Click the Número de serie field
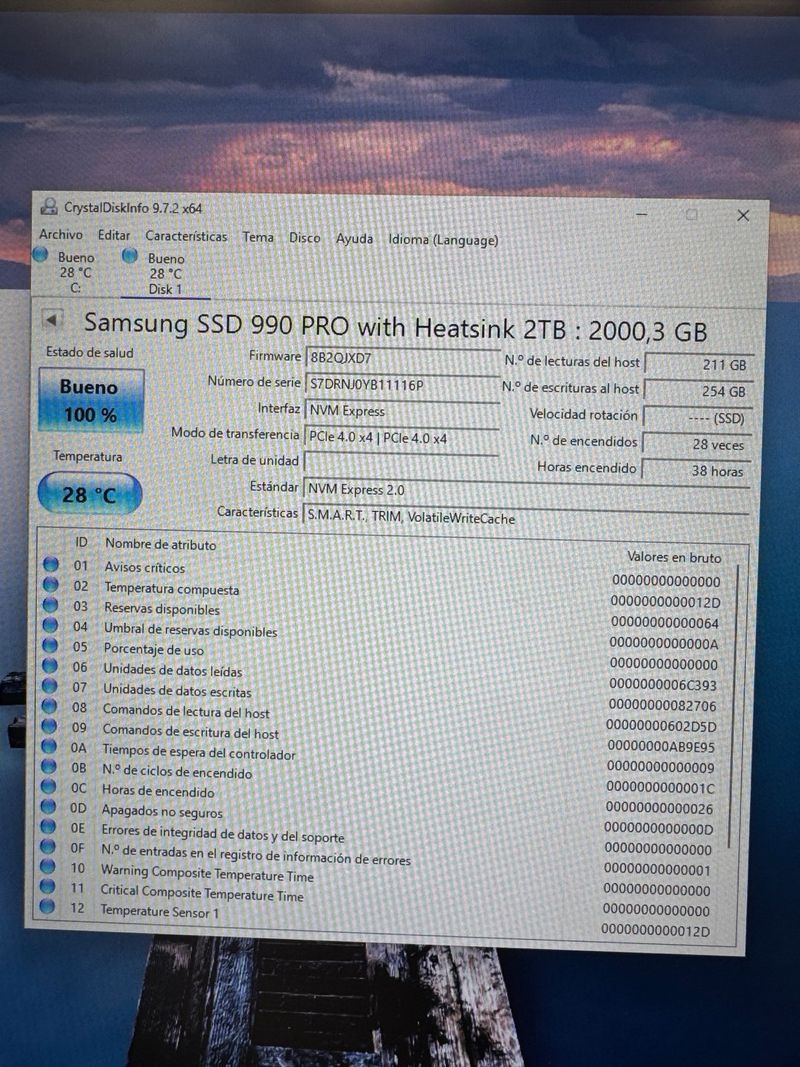 402,385
